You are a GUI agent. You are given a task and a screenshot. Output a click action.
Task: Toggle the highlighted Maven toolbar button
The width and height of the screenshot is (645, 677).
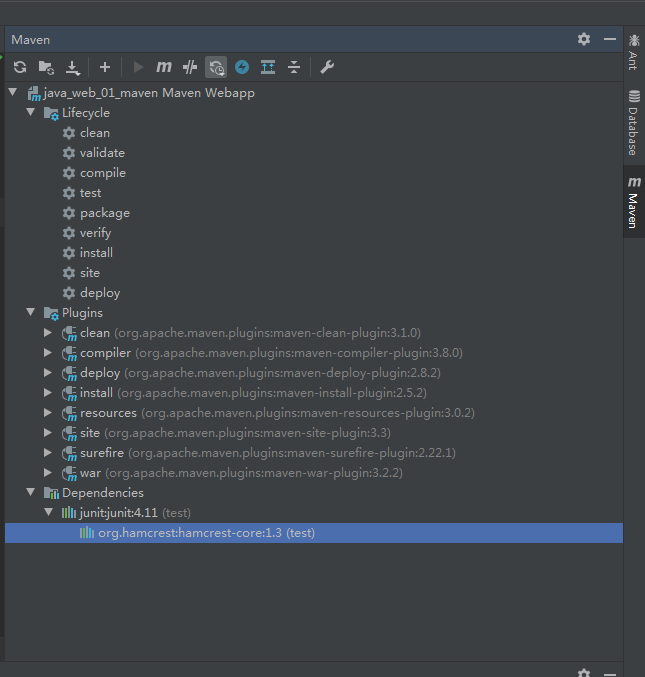tap(216, 67)
